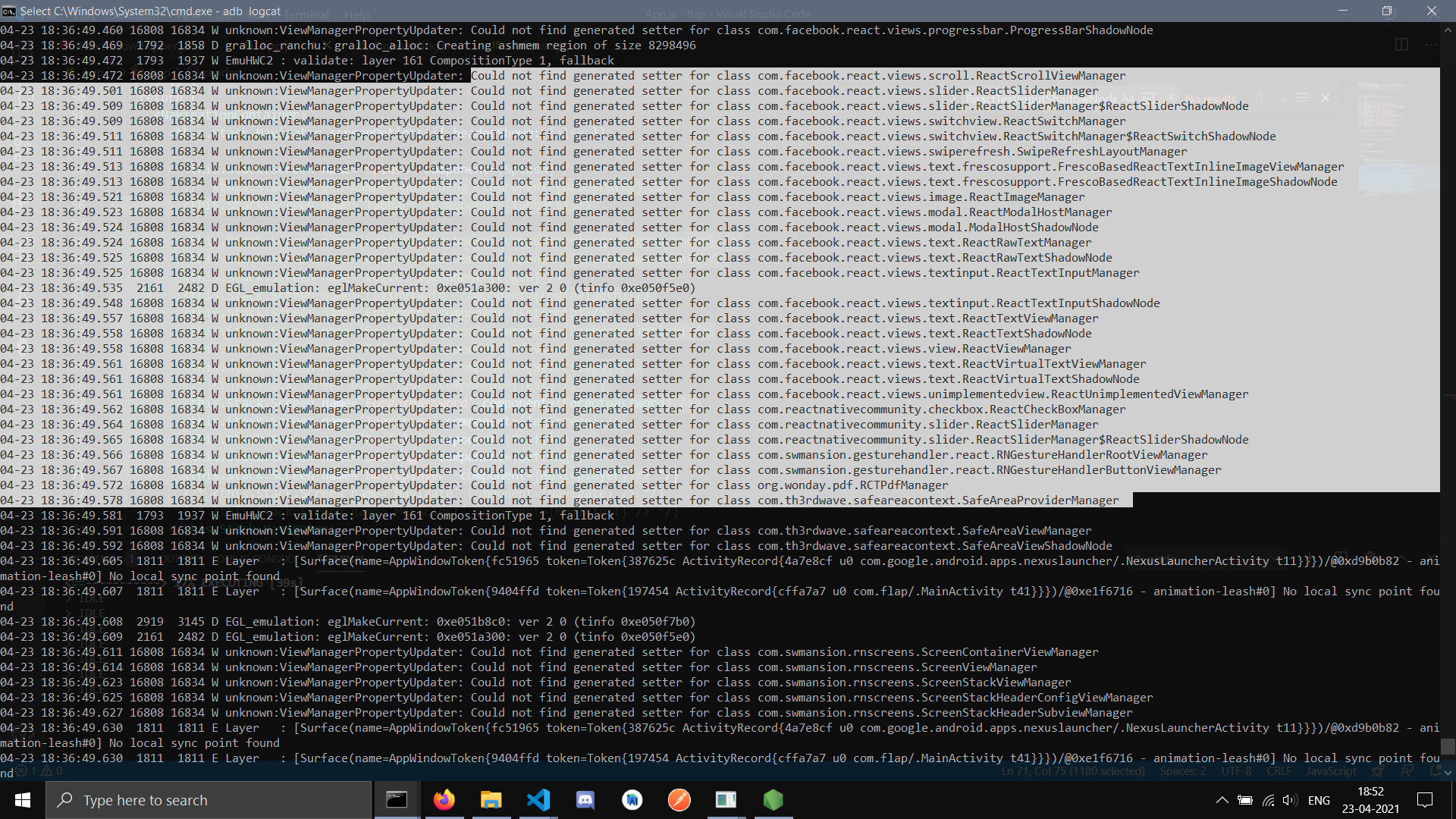Open Discord from the taskbar

pyautogui.click(x=585, y=800)
